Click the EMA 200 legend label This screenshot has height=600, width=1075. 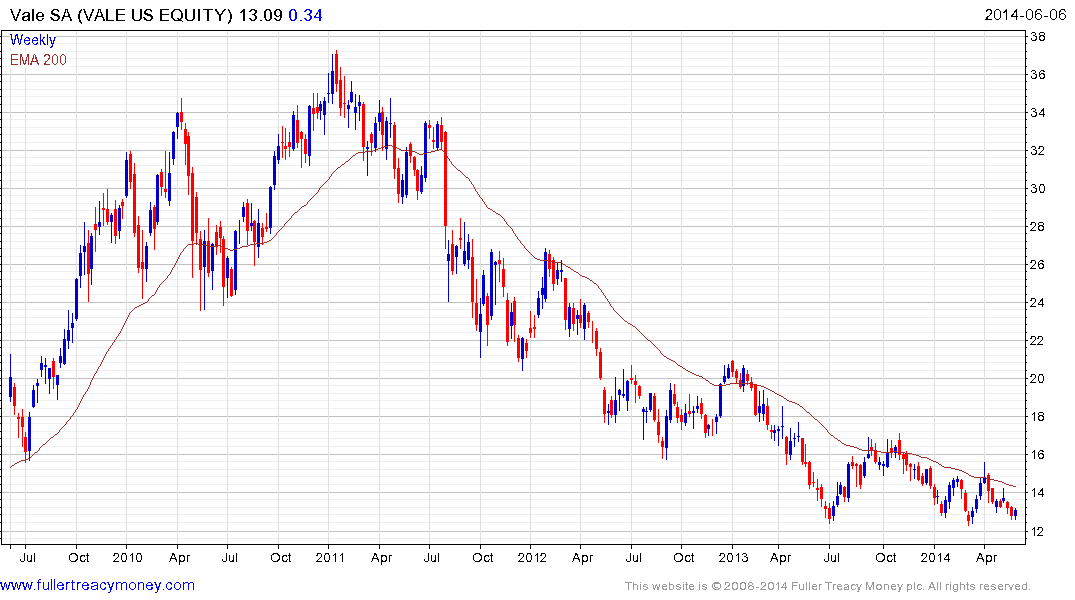click(x=38, y=60)
